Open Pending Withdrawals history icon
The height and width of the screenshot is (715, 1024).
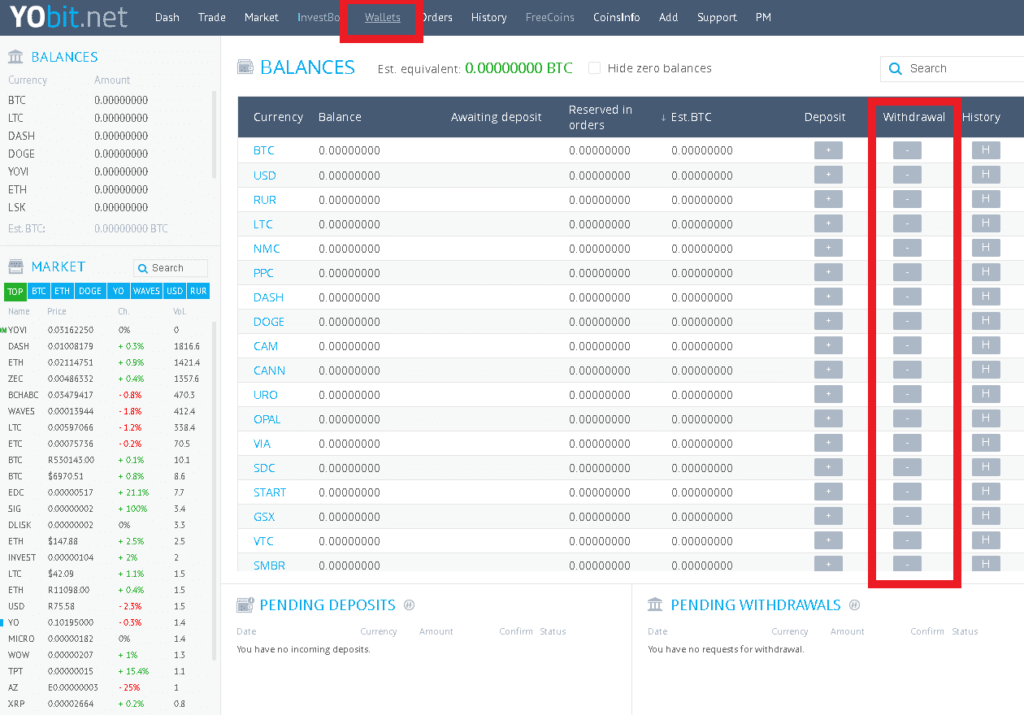click(854, 605)
